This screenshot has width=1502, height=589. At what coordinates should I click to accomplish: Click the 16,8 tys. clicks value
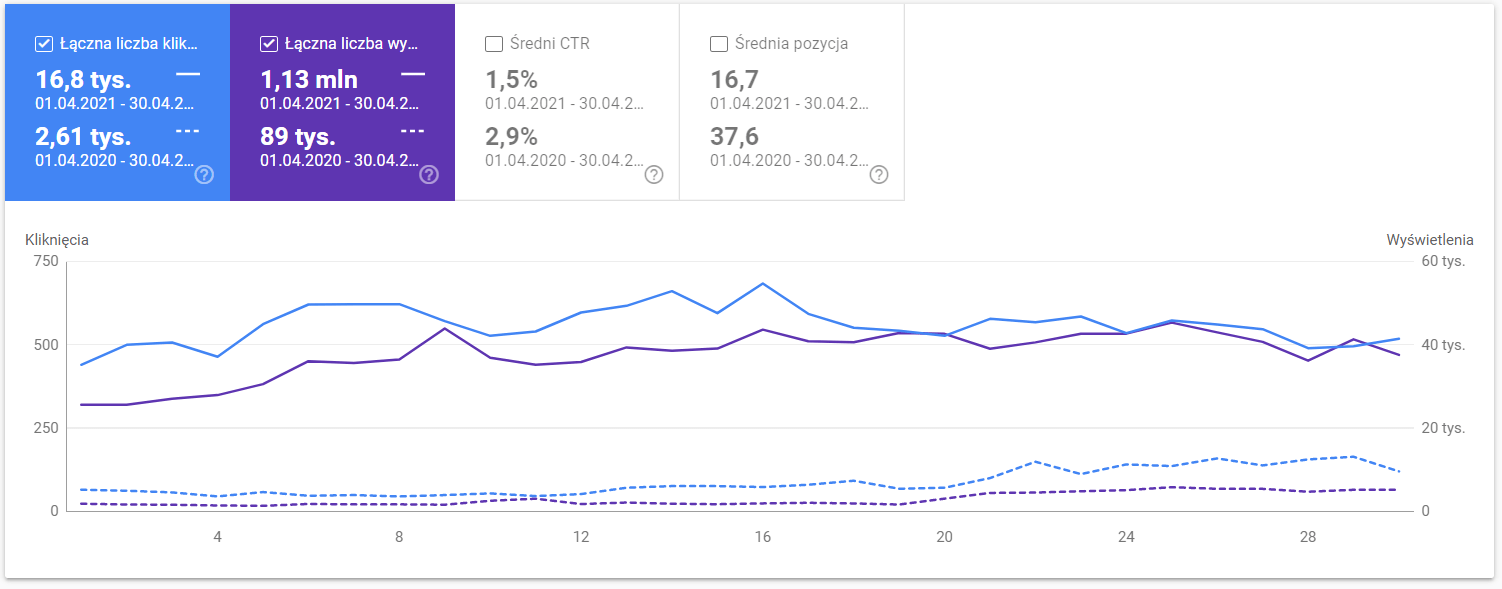83,80
